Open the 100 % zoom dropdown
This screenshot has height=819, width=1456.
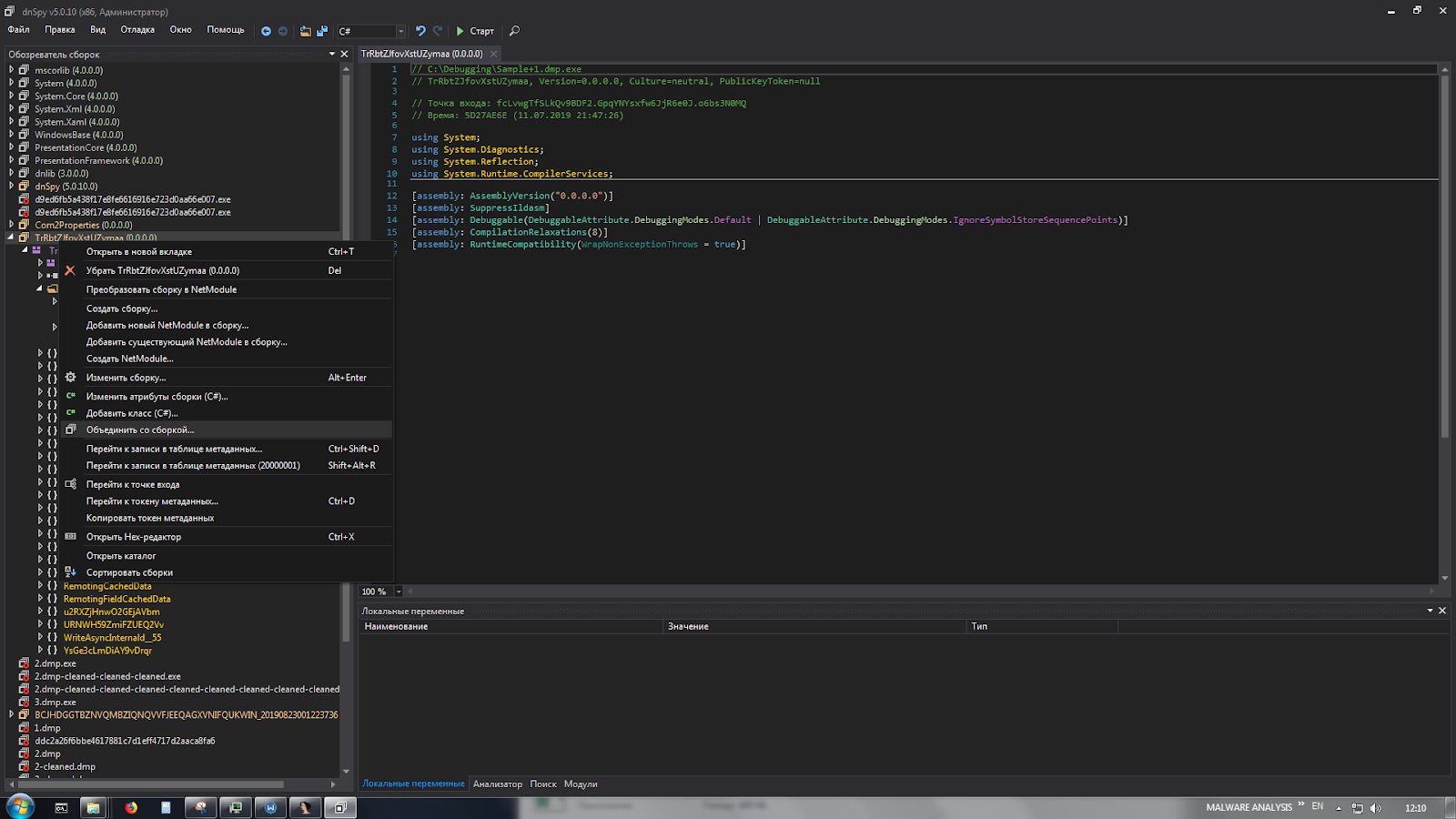pyautogui.click(x=399, y=591)
